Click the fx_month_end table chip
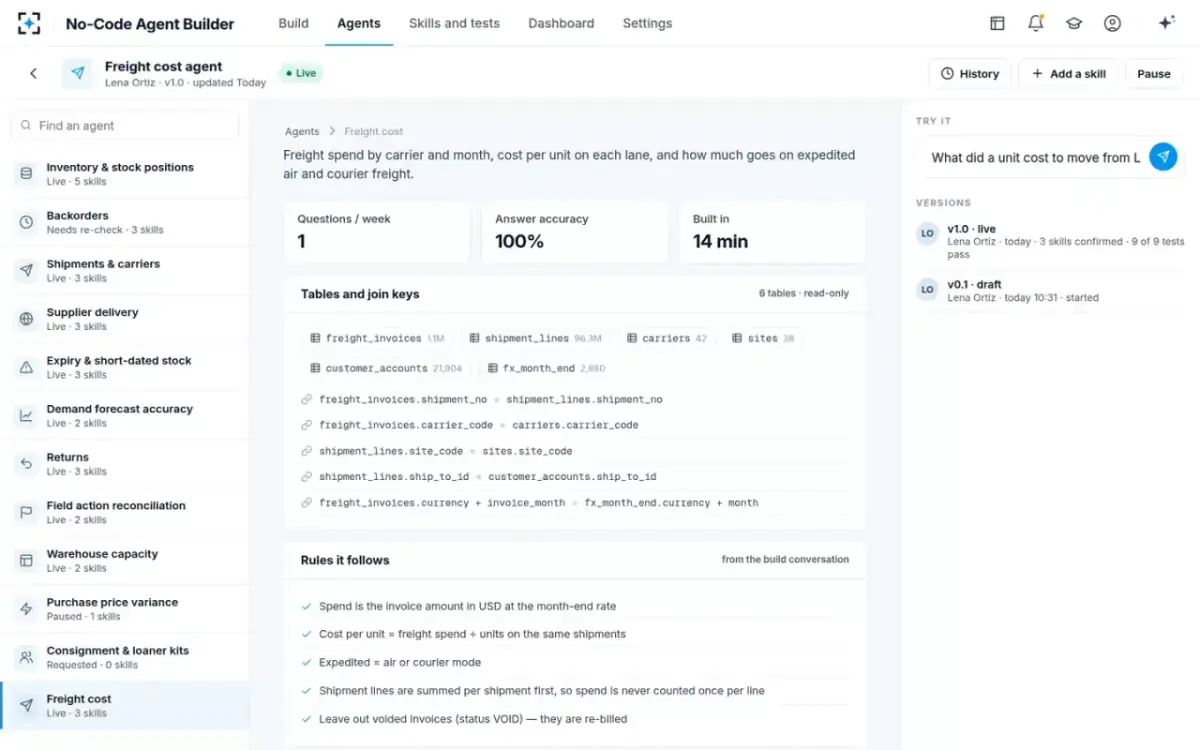This screenshot has width=1200, height=750. [546, 368]
